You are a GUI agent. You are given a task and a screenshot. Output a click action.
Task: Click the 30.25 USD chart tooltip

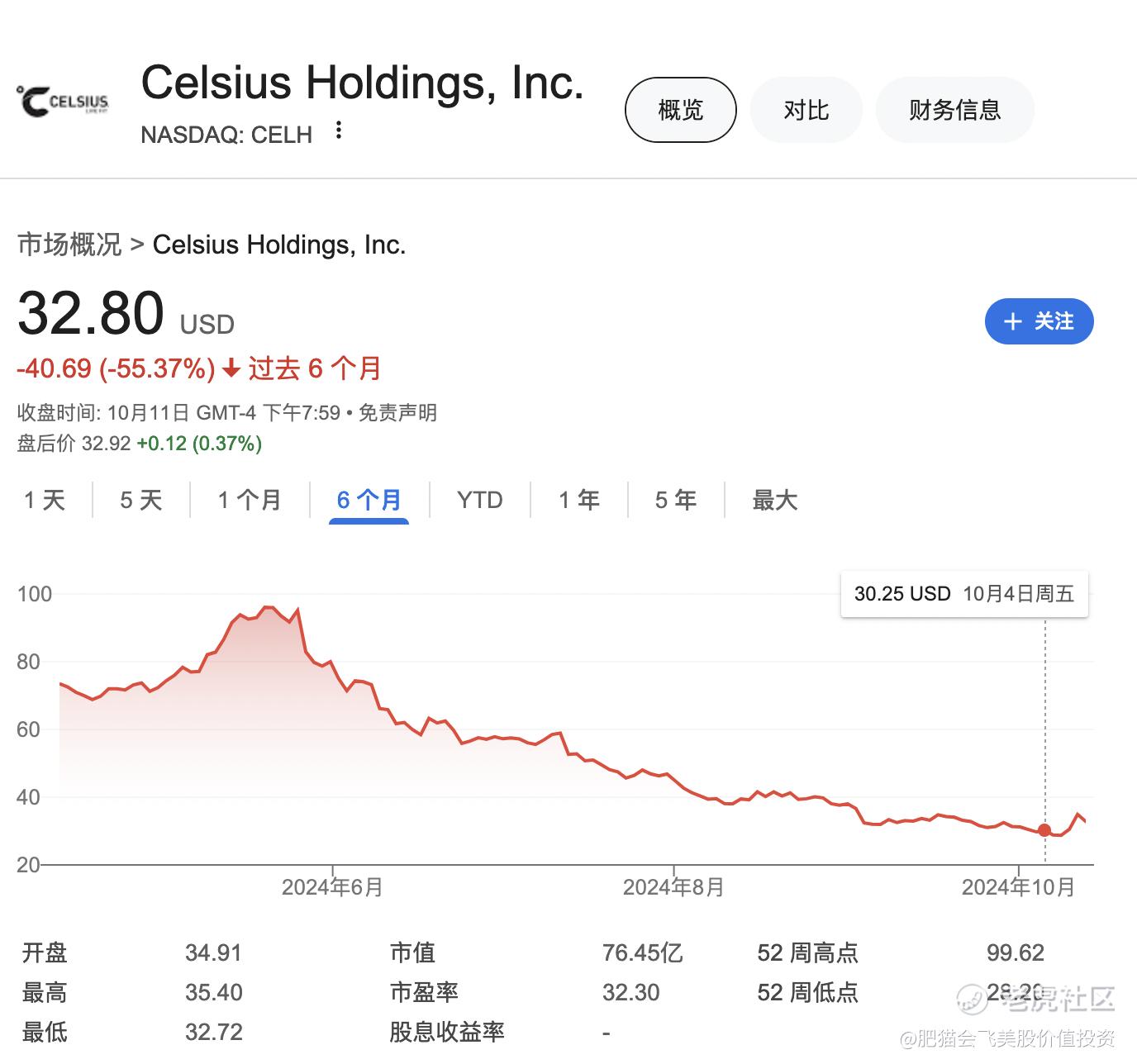click(964, 594)
